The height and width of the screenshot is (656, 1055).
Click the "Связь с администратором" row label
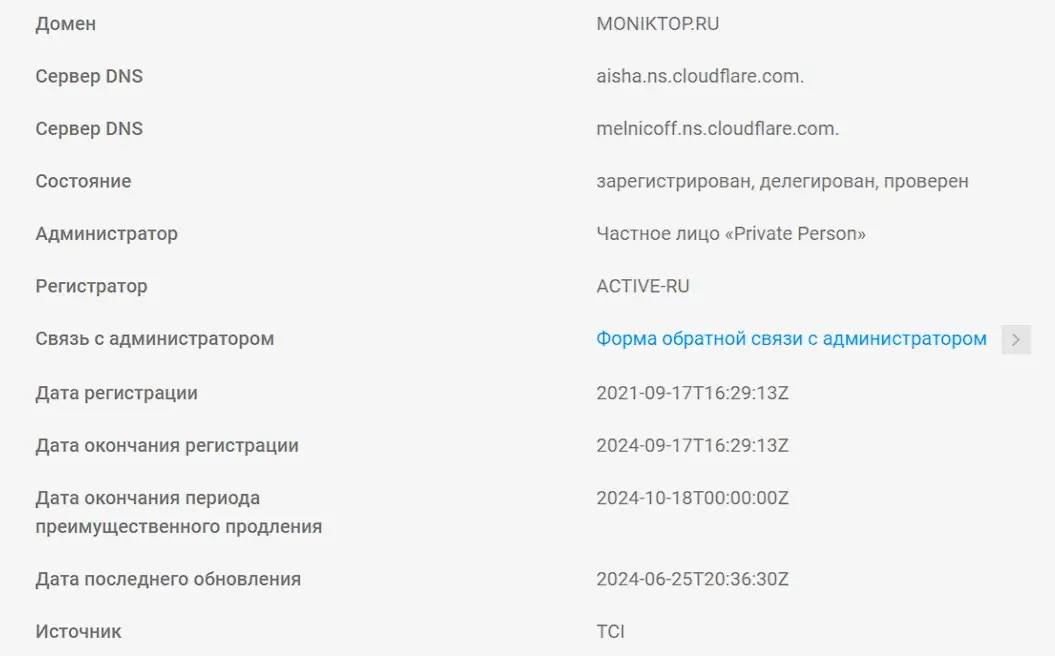[x=154, y=339]
